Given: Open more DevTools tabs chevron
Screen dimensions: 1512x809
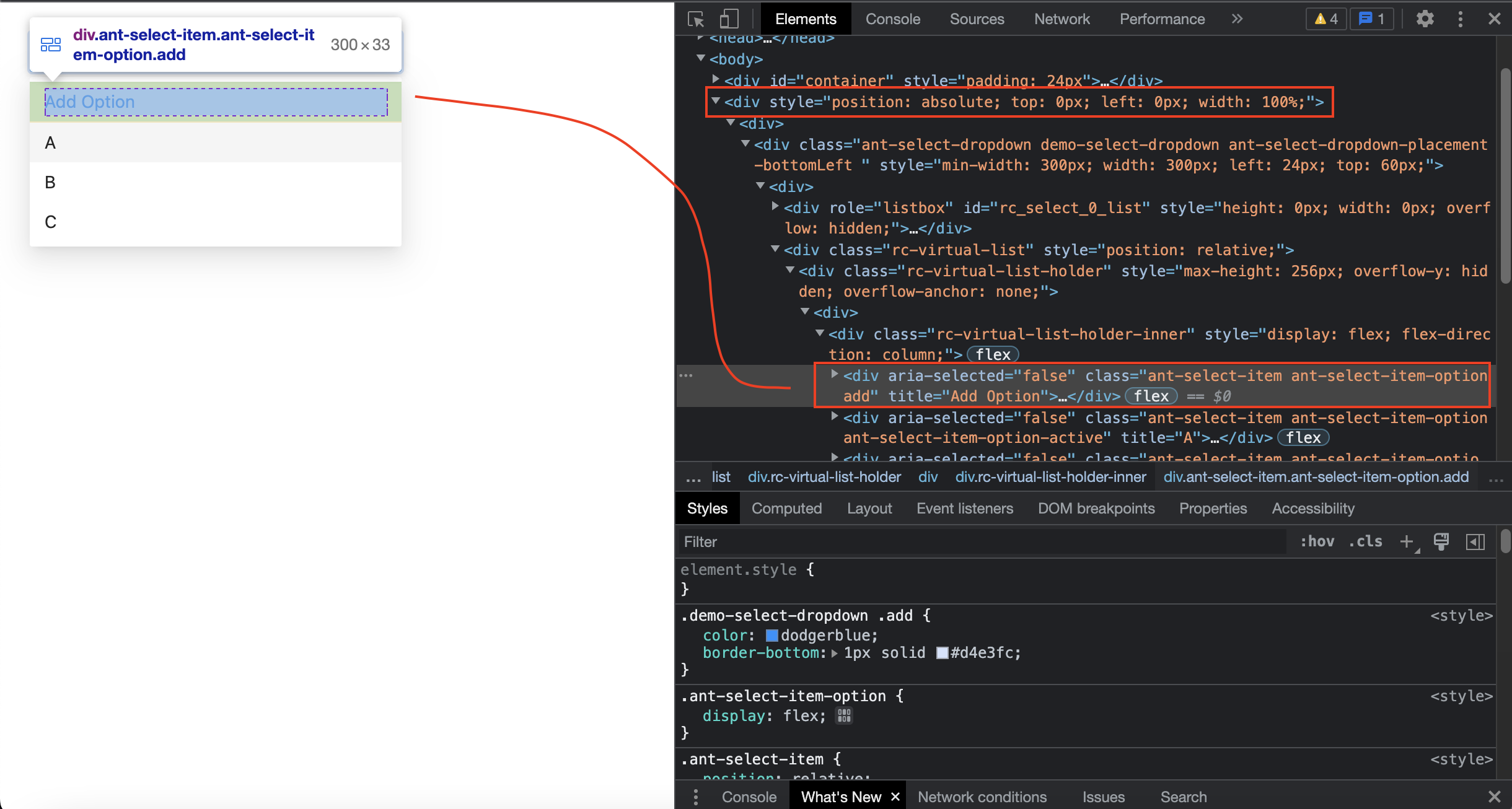Looking at the screenshot, I should pos(1237,19).
